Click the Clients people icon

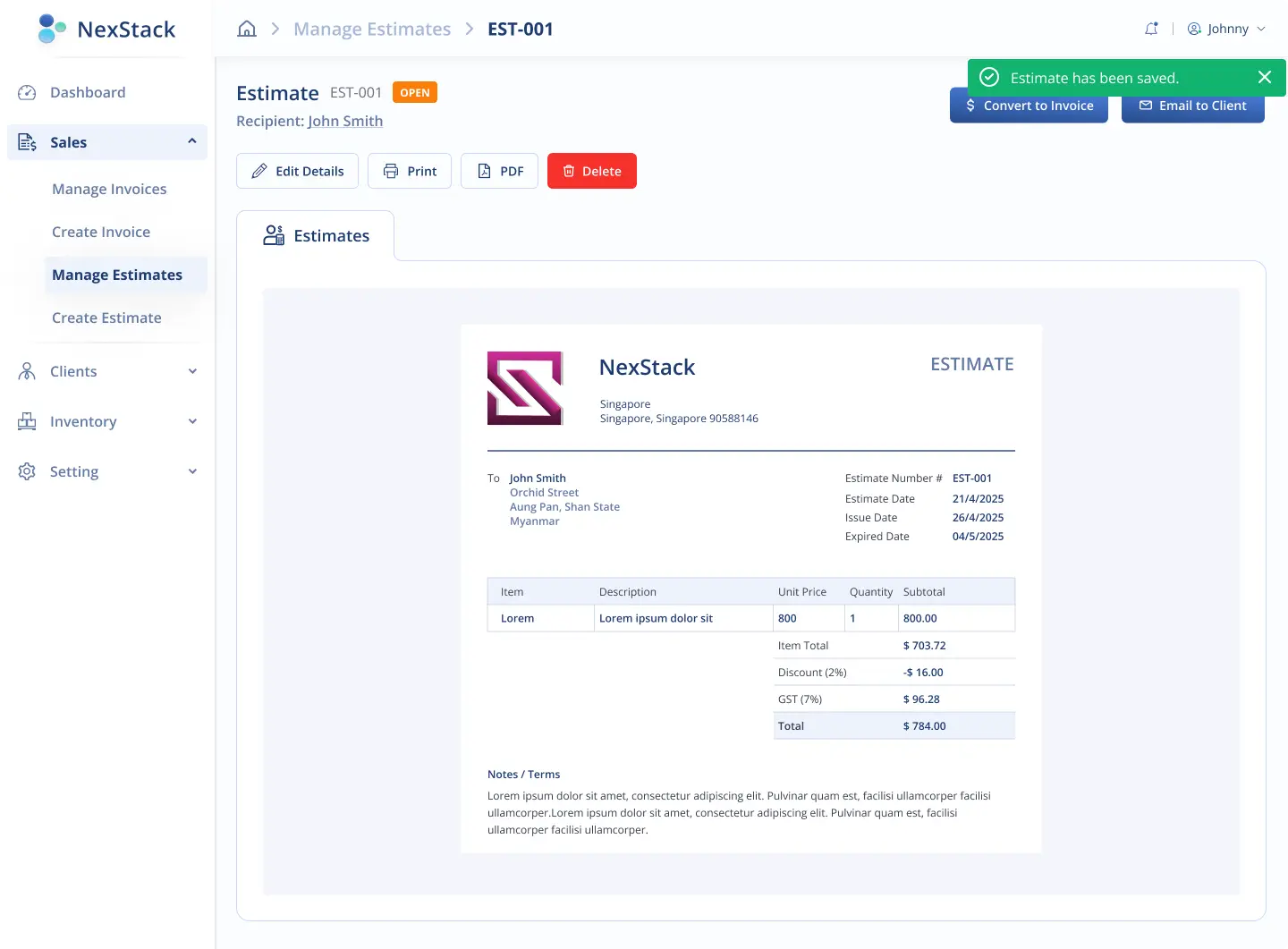27,371
